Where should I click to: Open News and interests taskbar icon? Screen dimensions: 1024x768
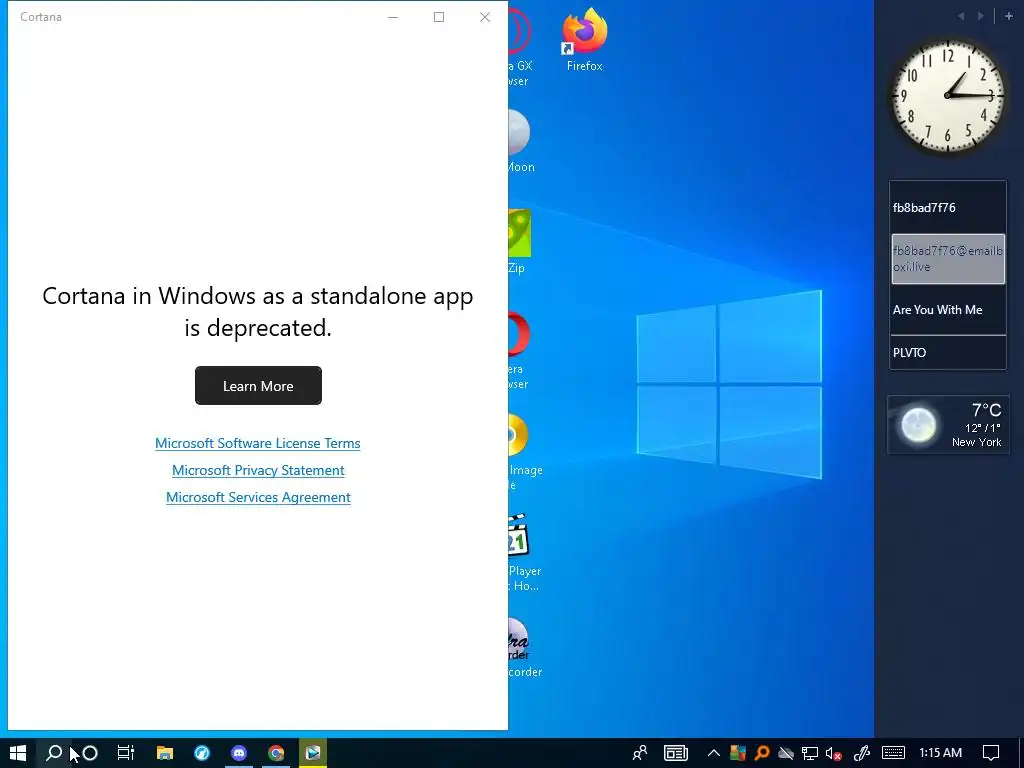[x=676, y=753]
